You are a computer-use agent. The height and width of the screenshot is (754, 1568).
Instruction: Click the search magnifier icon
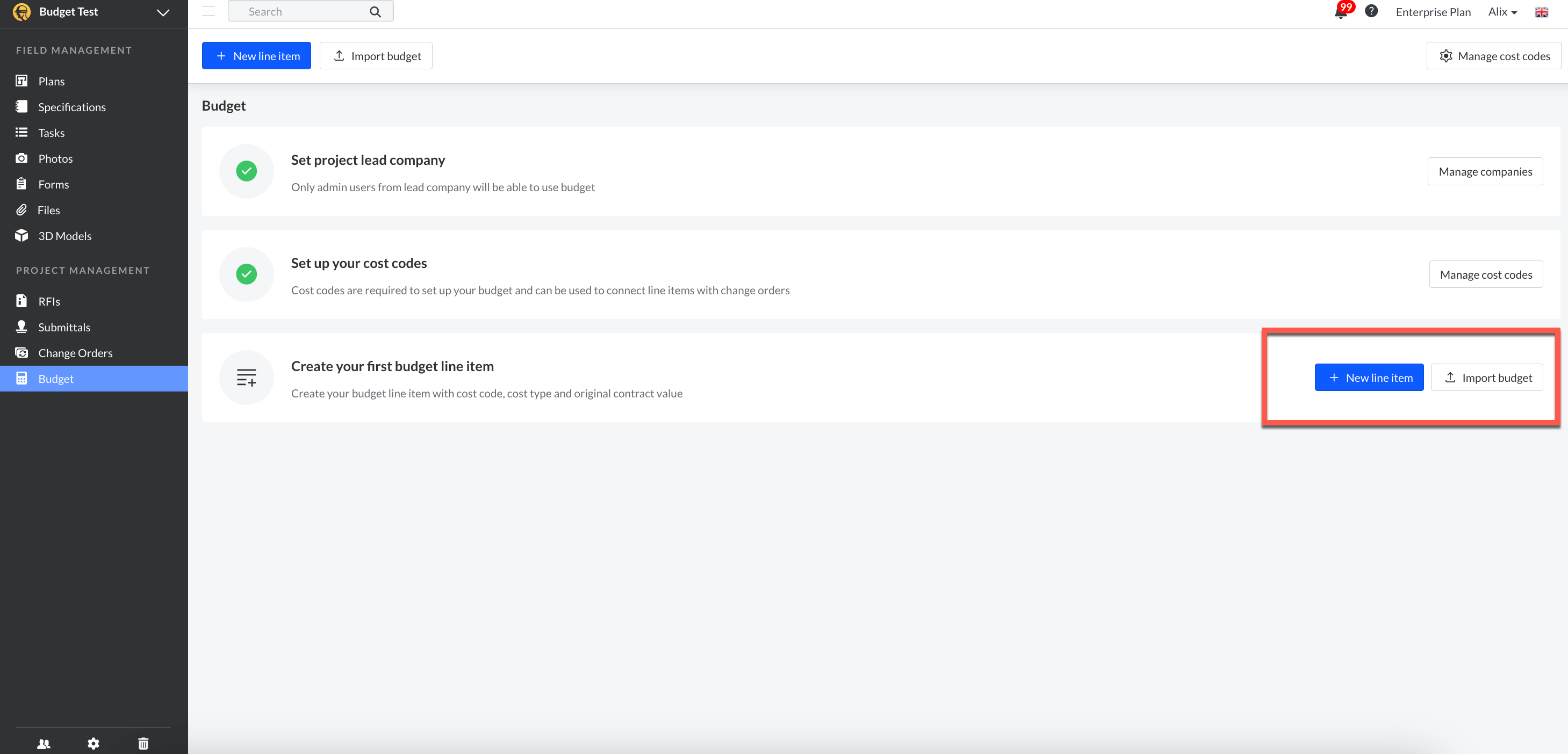pyautogui.click(x=375, y=12)
